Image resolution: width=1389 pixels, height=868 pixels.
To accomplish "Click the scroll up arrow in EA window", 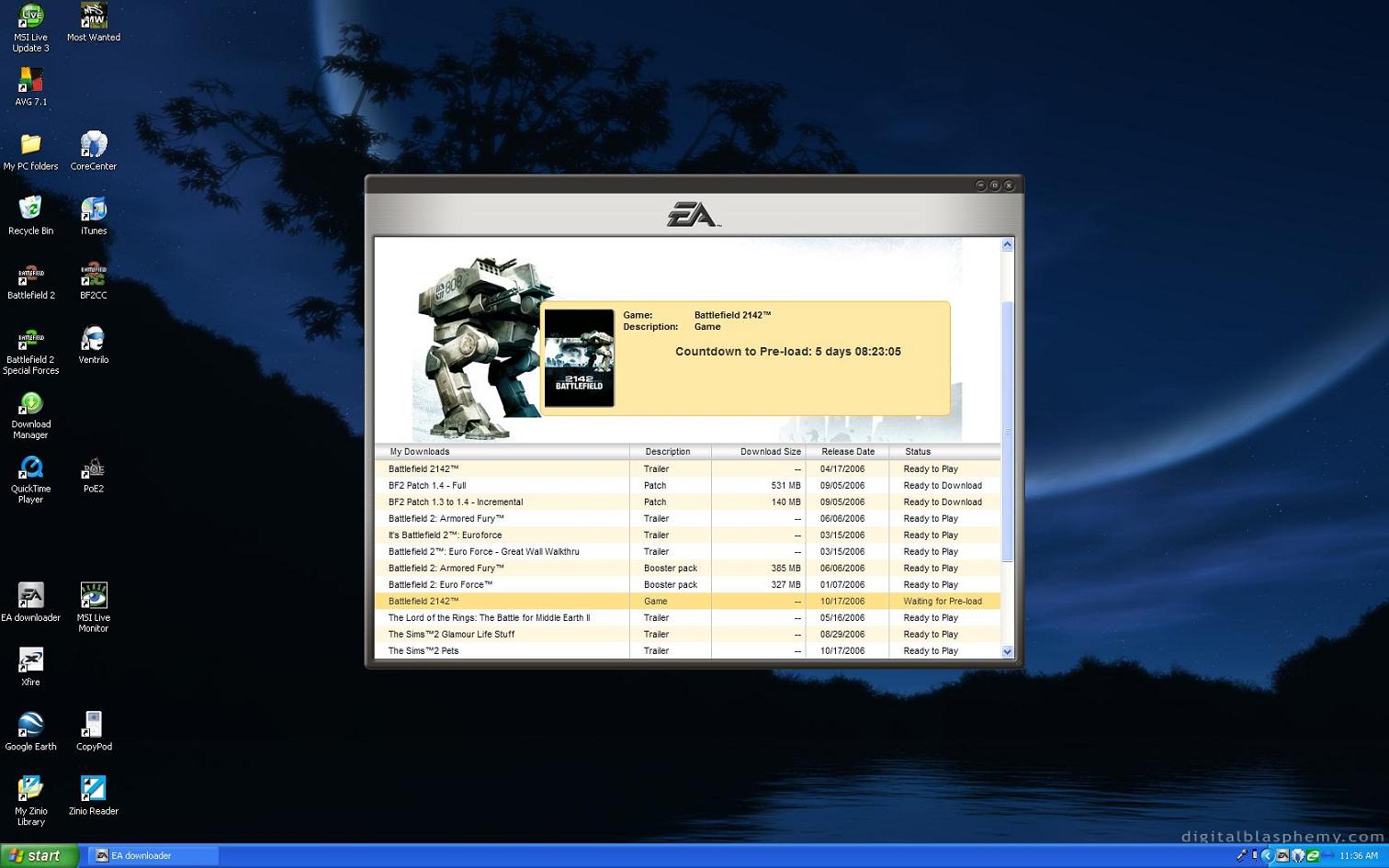I will pos(1007,244).
